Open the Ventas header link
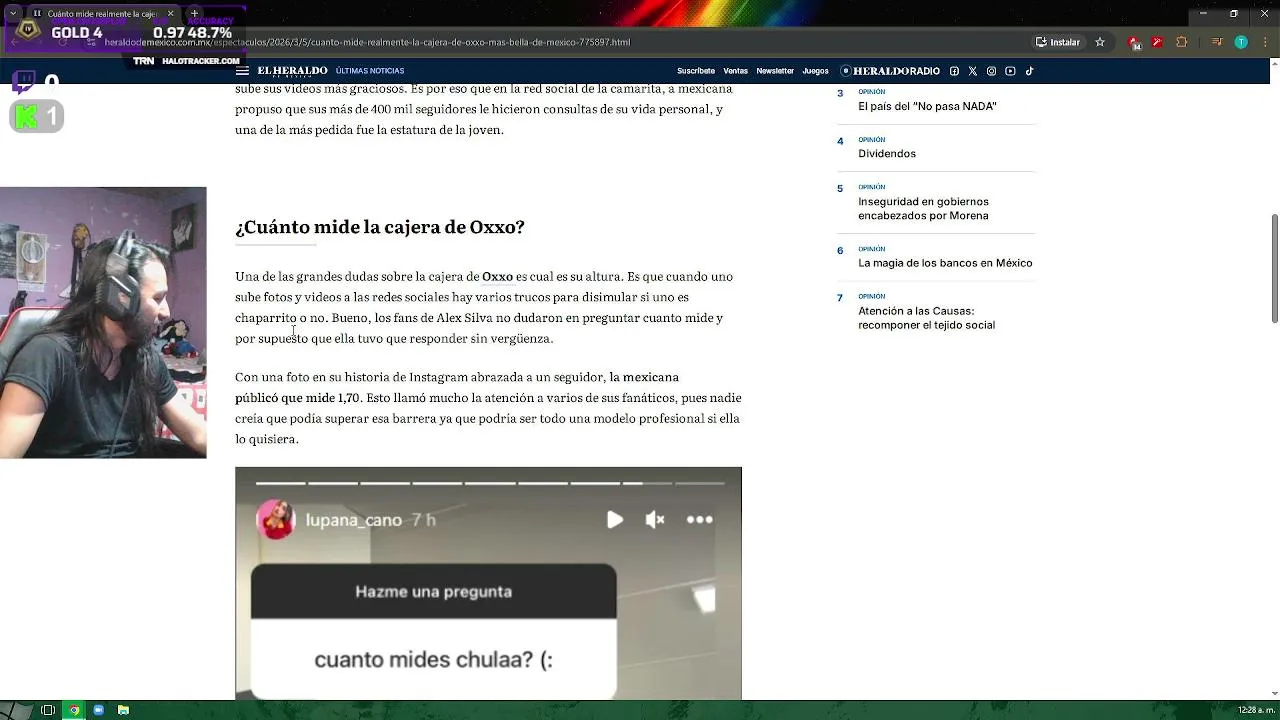1280x720 pixels. 735,71
